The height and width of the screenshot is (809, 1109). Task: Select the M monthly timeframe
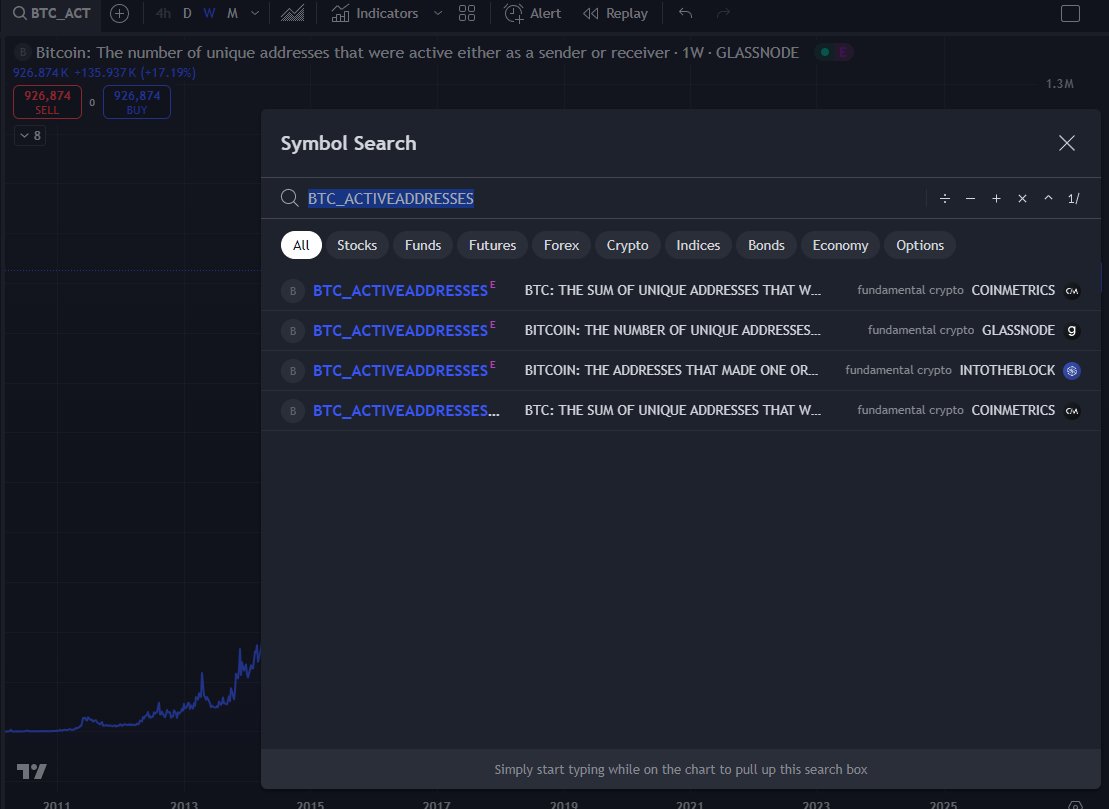(x=232, y=13)
